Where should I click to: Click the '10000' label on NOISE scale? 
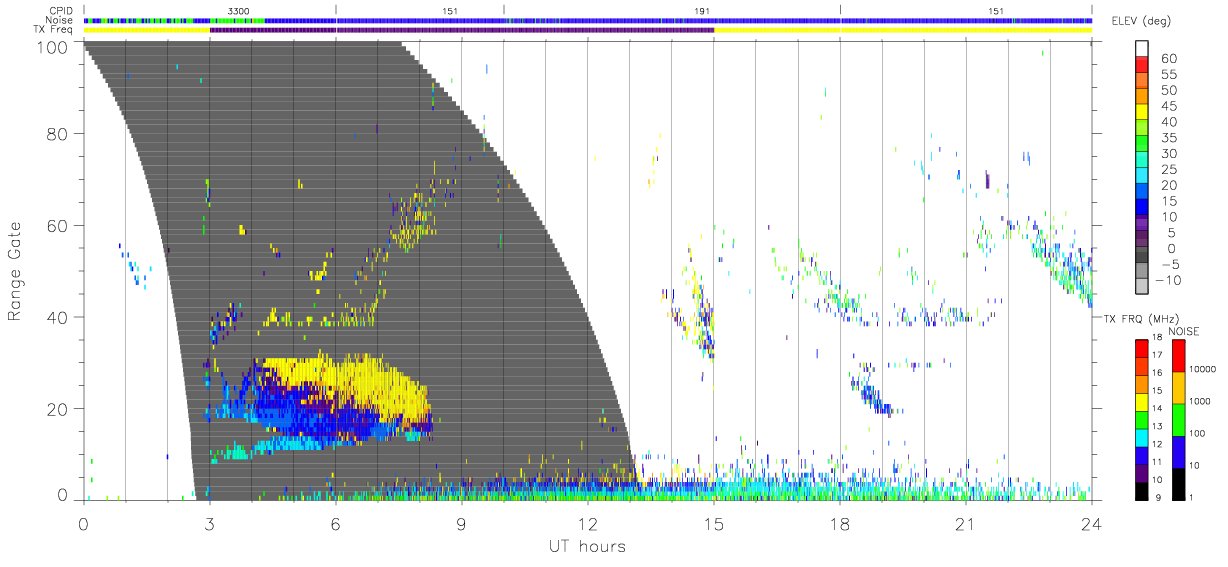(1204, 371)
